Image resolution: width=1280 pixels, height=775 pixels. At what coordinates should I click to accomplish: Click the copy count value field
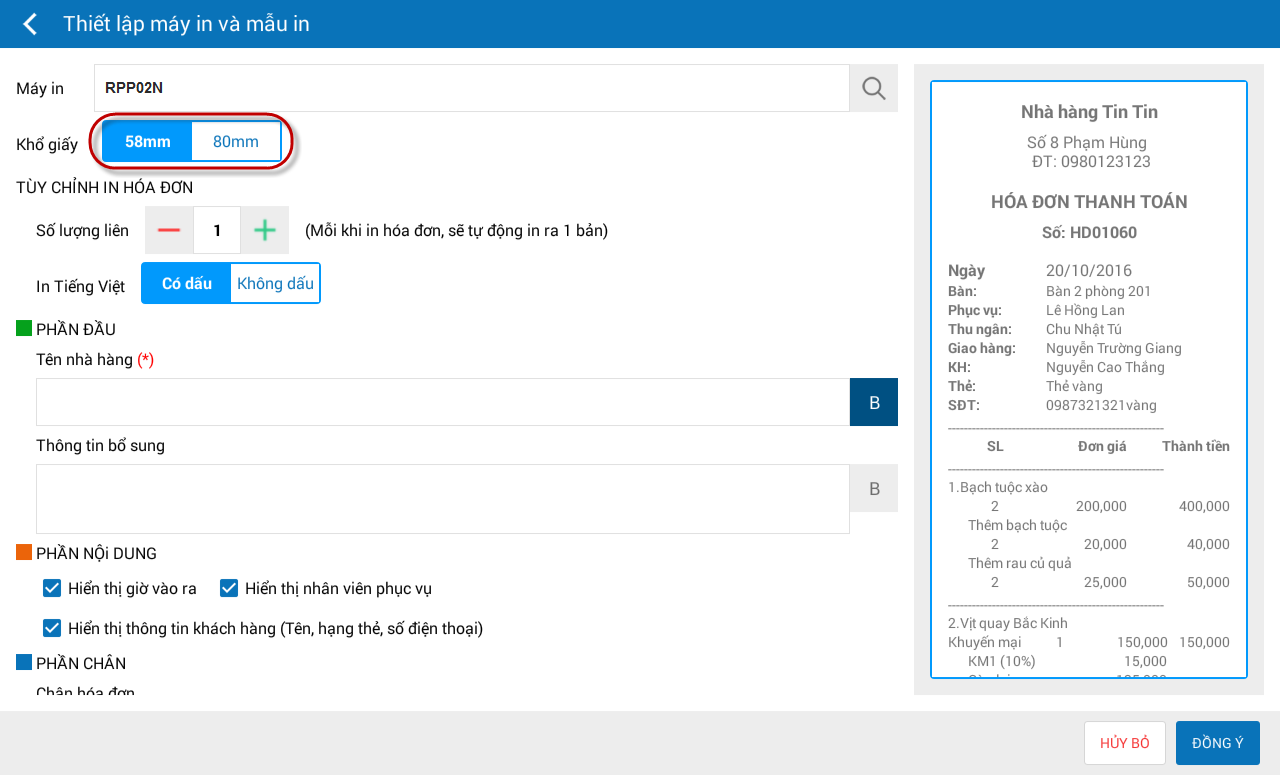tap(217, 230)
